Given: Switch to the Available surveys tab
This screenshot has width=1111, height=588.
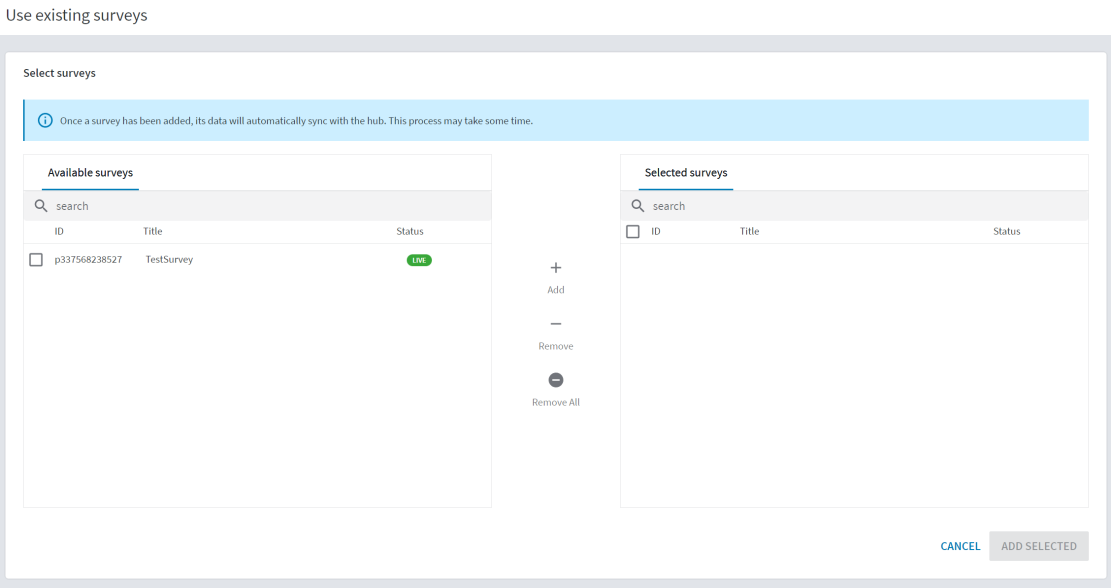Looking at the screenshot, I should pos(89,172).
